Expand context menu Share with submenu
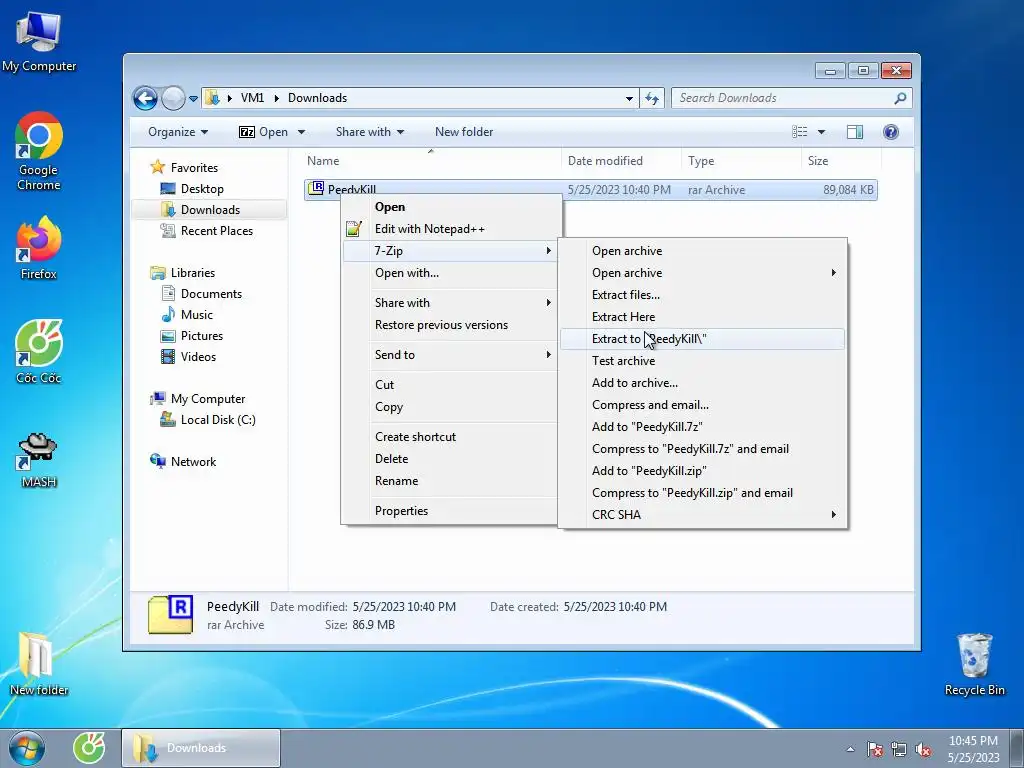Viewport: 1024px width, 768px height. pos(451,303)
